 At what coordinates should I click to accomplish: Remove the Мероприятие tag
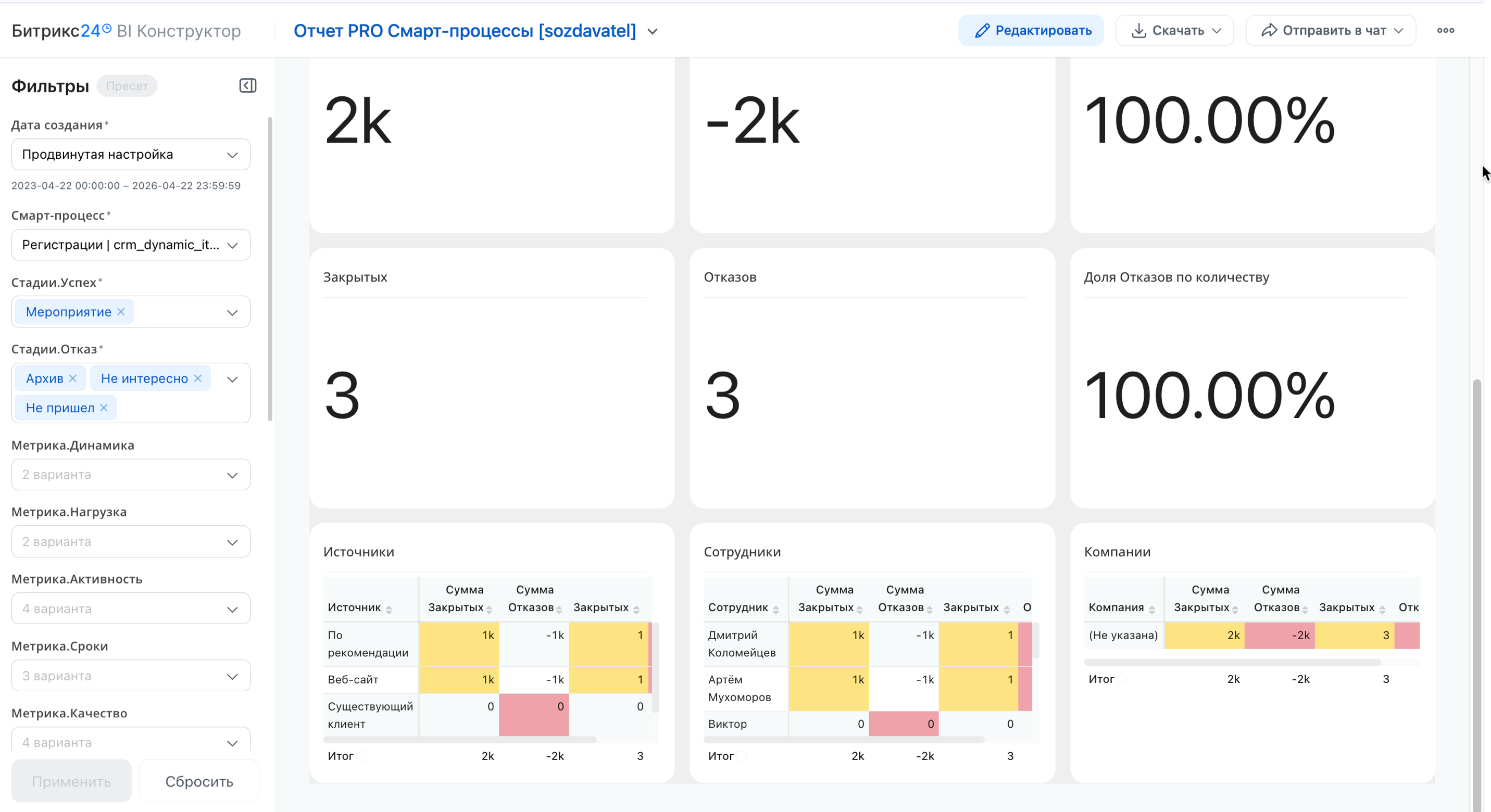pyautogui.click(x=121, y=312)
